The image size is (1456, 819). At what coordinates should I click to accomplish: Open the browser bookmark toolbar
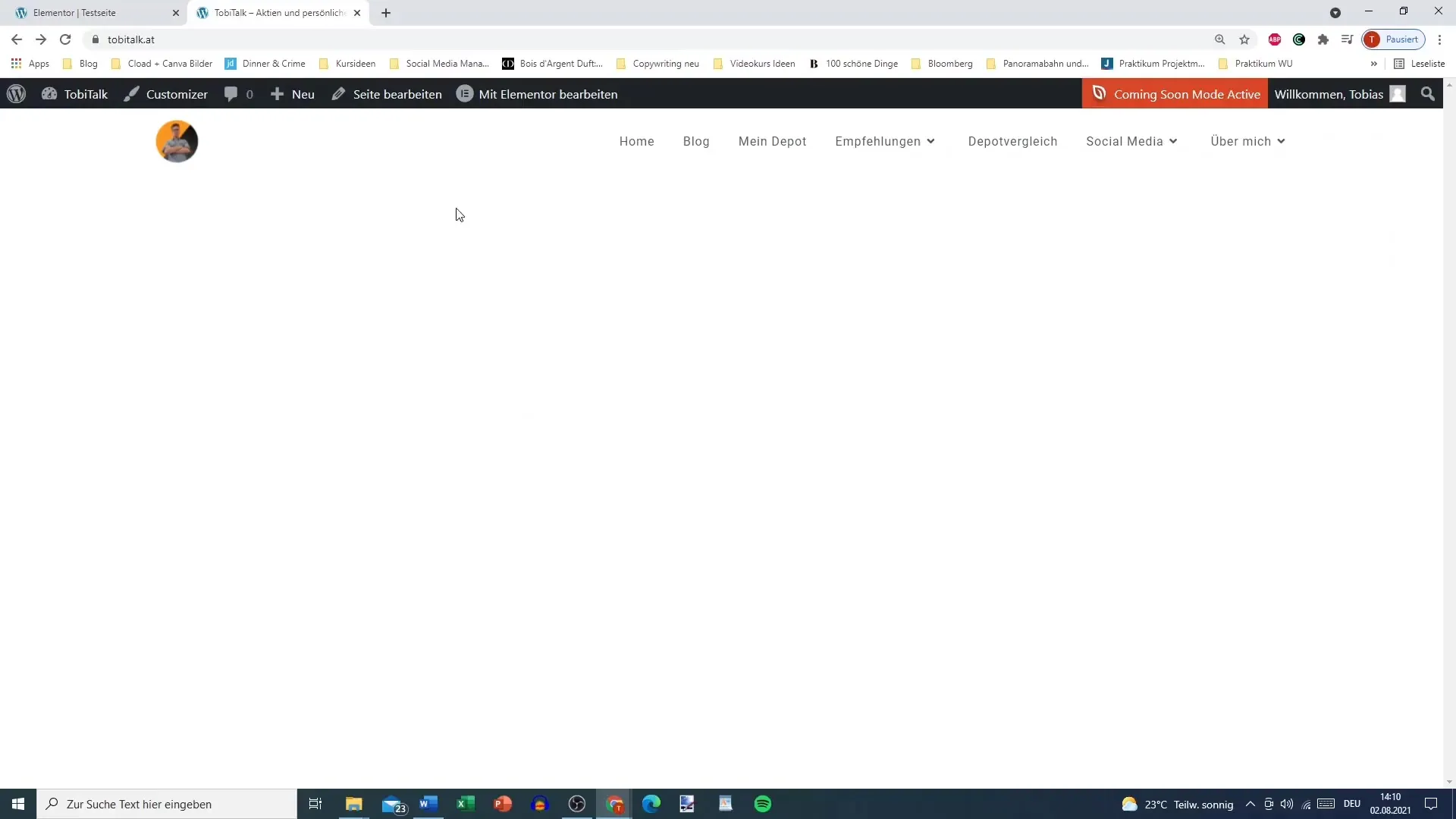click(728, 63)
